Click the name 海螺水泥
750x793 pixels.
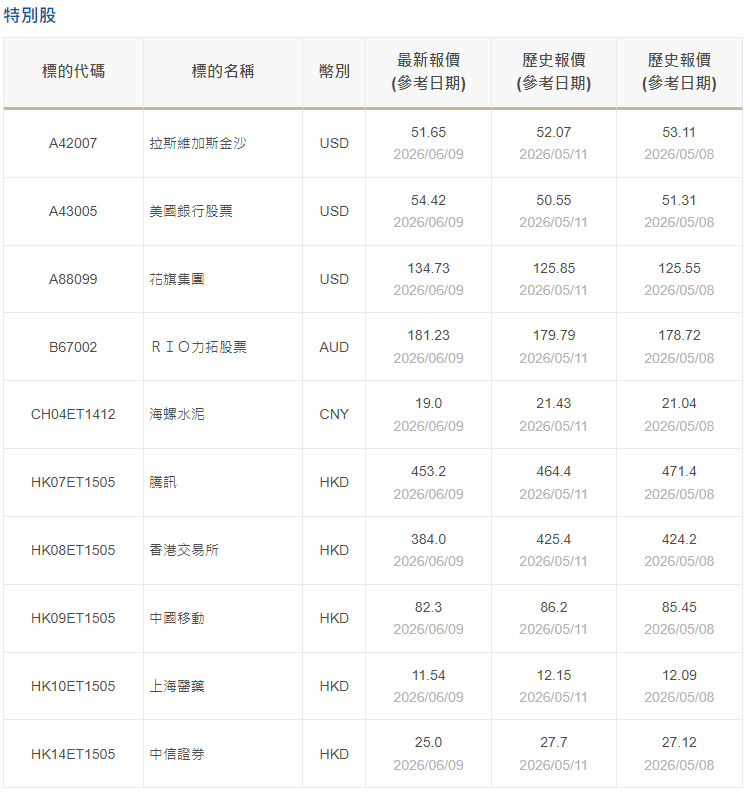tap(177, 415)
